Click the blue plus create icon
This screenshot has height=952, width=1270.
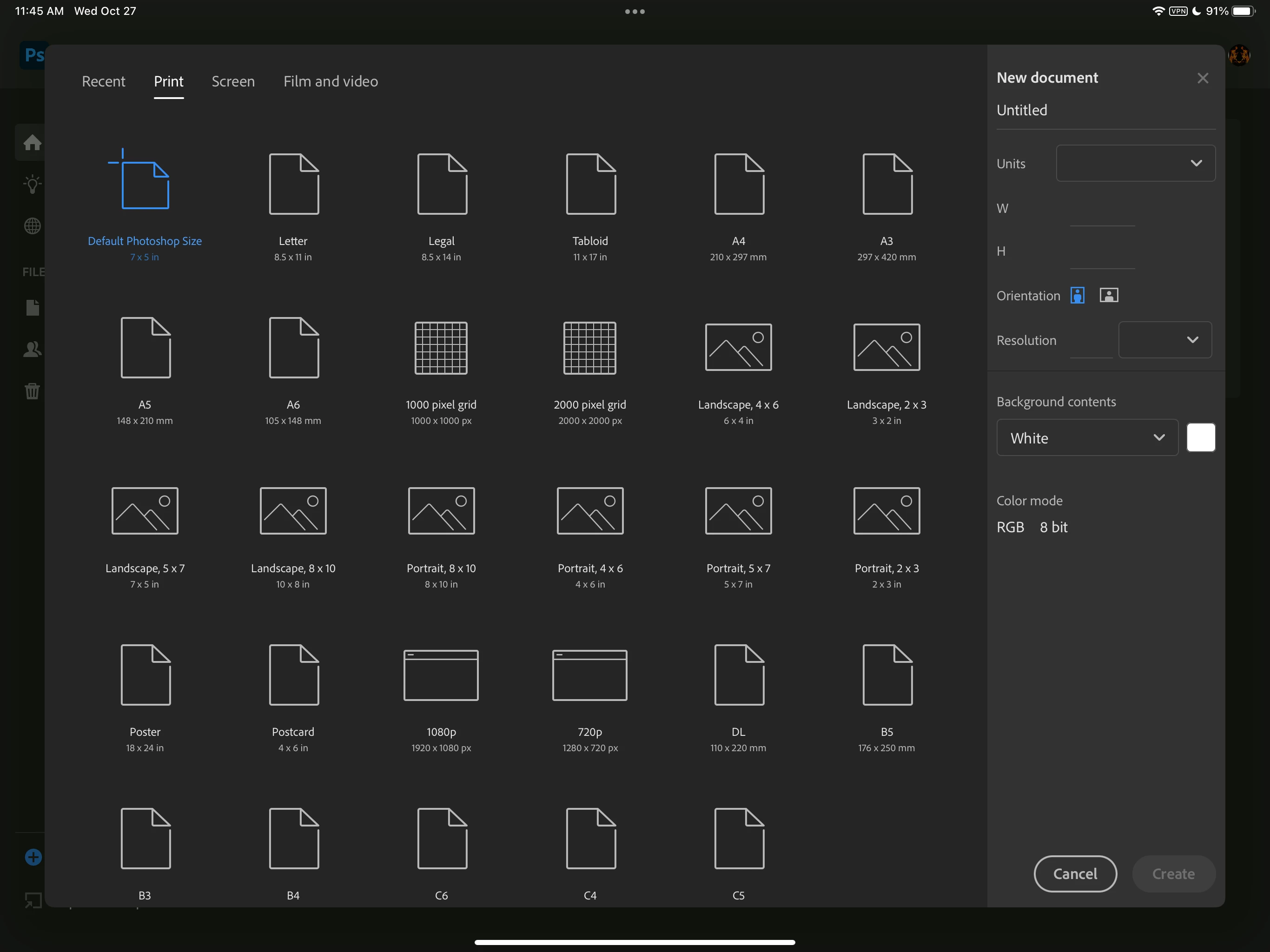click(x=33, y=857)
